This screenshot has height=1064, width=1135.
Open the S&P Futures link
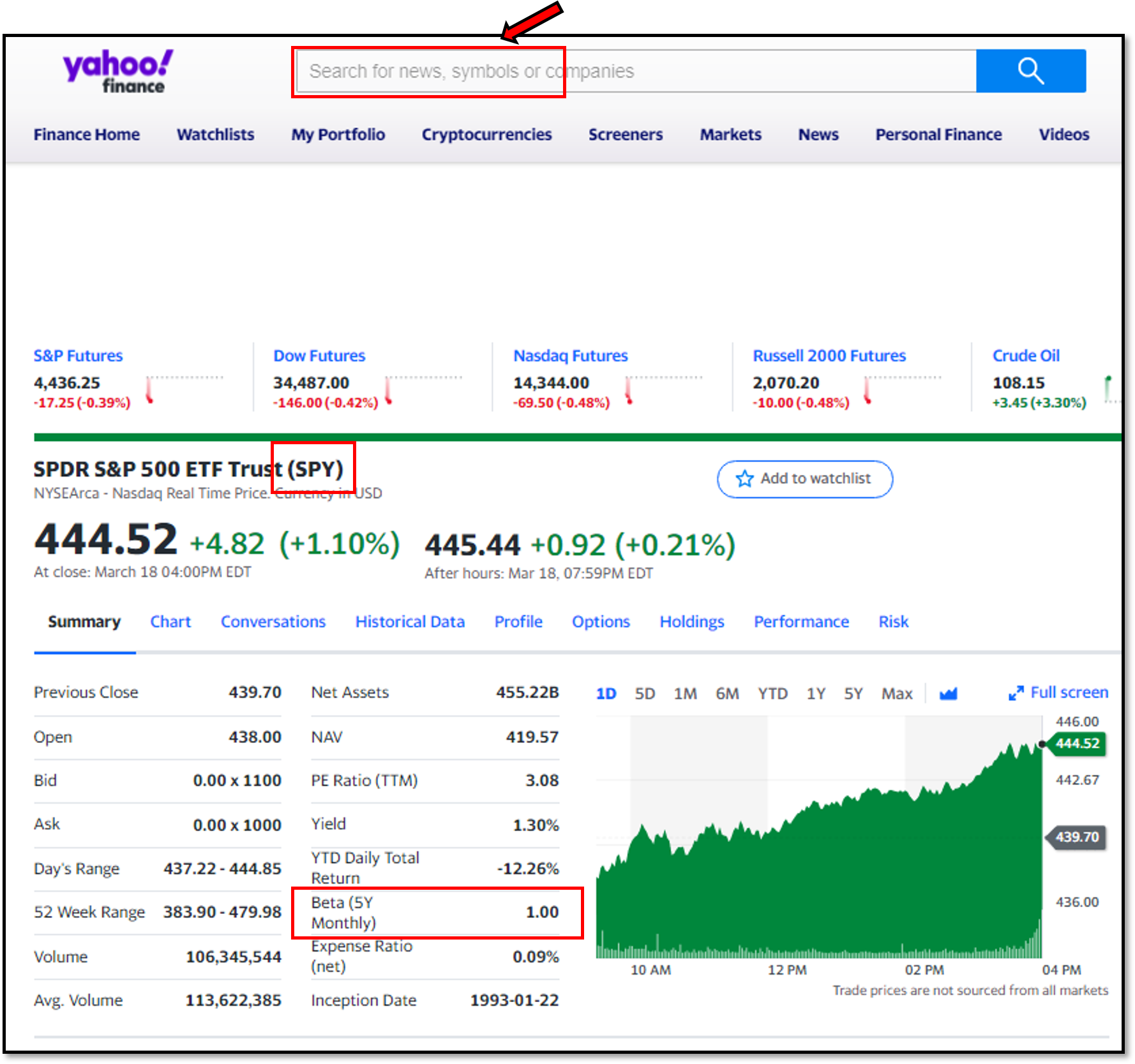pos(78,356)
